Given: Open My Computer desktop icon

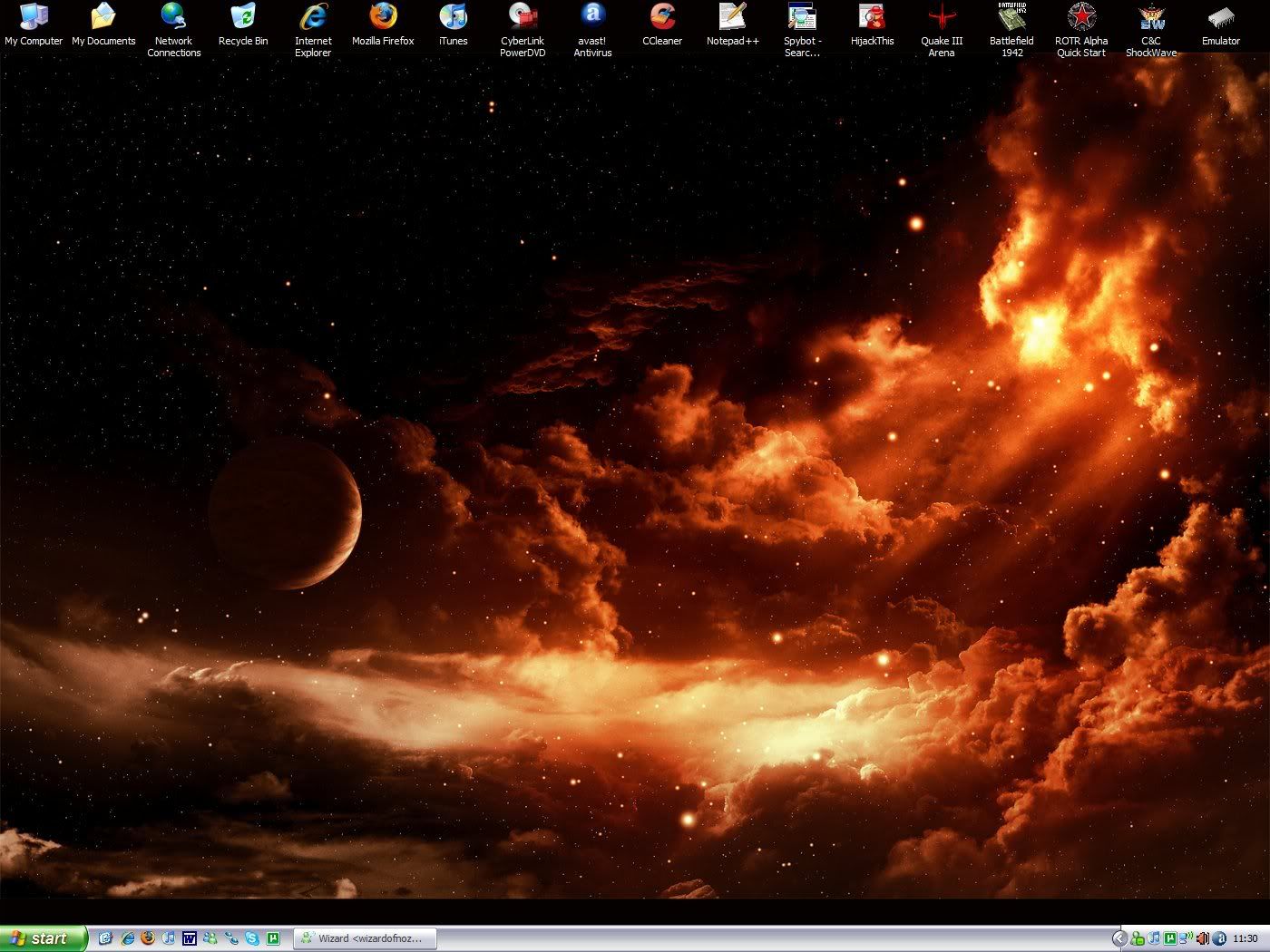Looking at the screenshot, I should [x=34, y=25].
